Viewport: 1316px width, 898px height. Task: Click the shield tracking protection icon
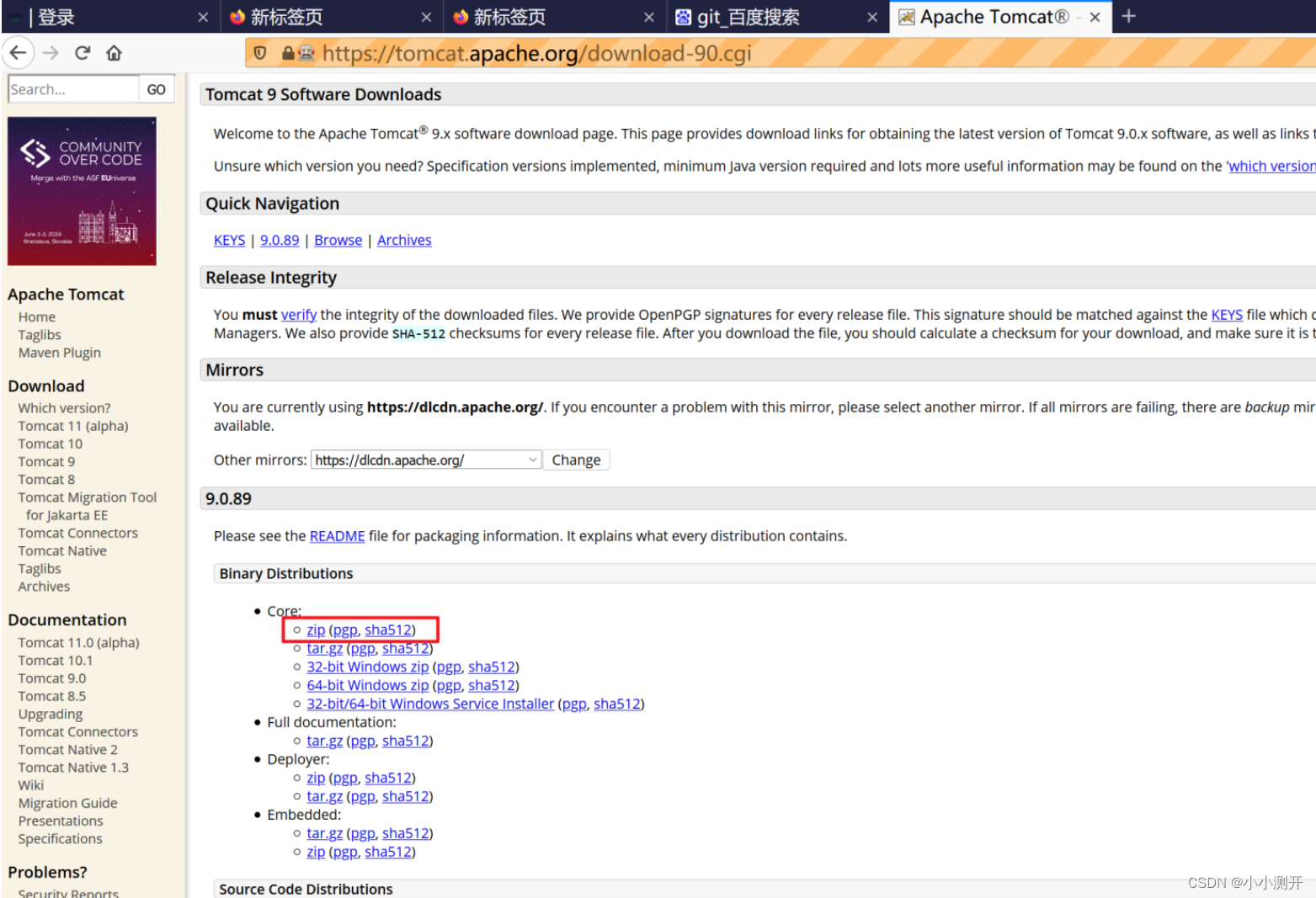[260, 53]
